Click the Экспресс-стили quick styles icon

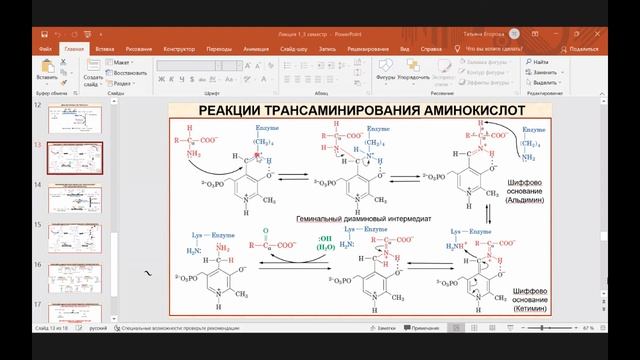tap(444, 65)
